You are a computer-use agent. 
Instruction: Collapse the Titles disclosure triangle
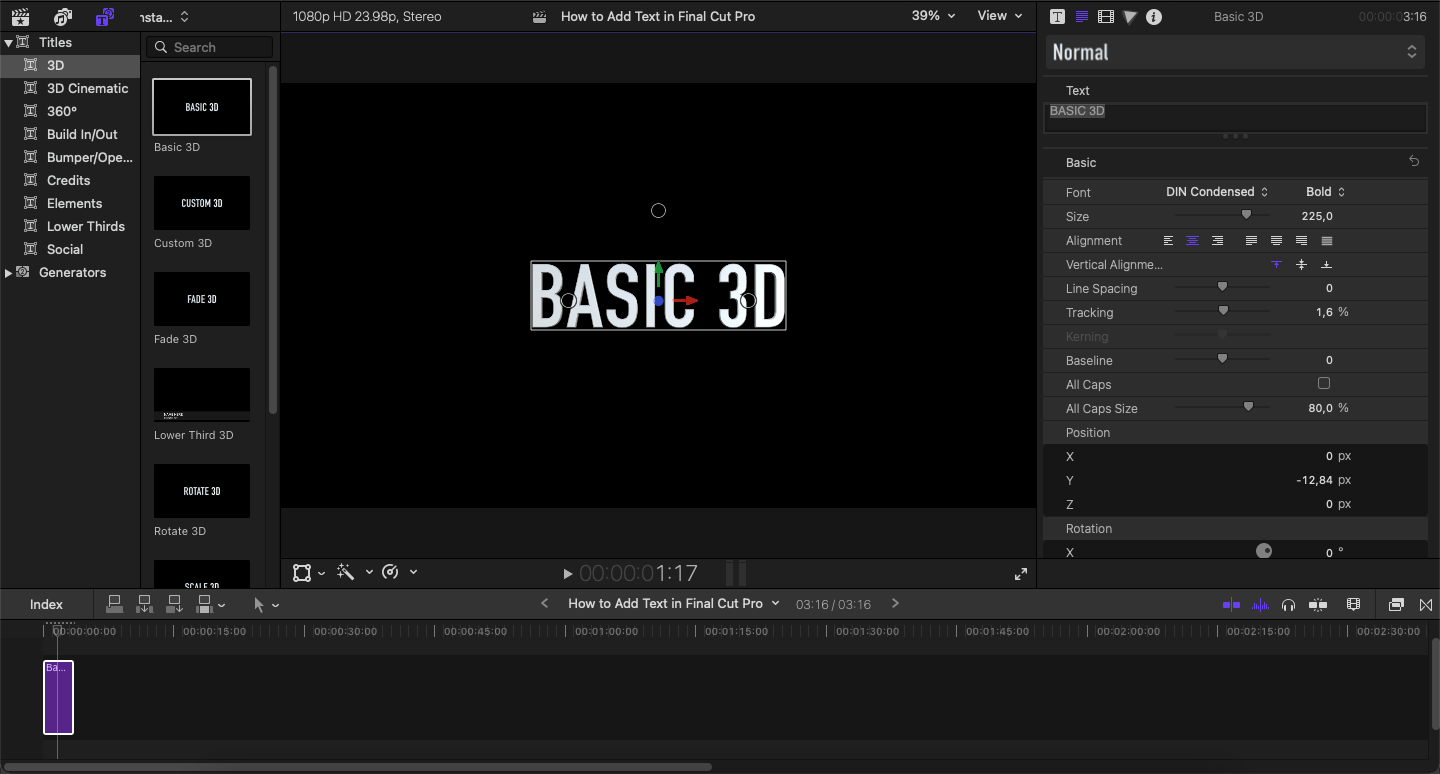(8, 42)
